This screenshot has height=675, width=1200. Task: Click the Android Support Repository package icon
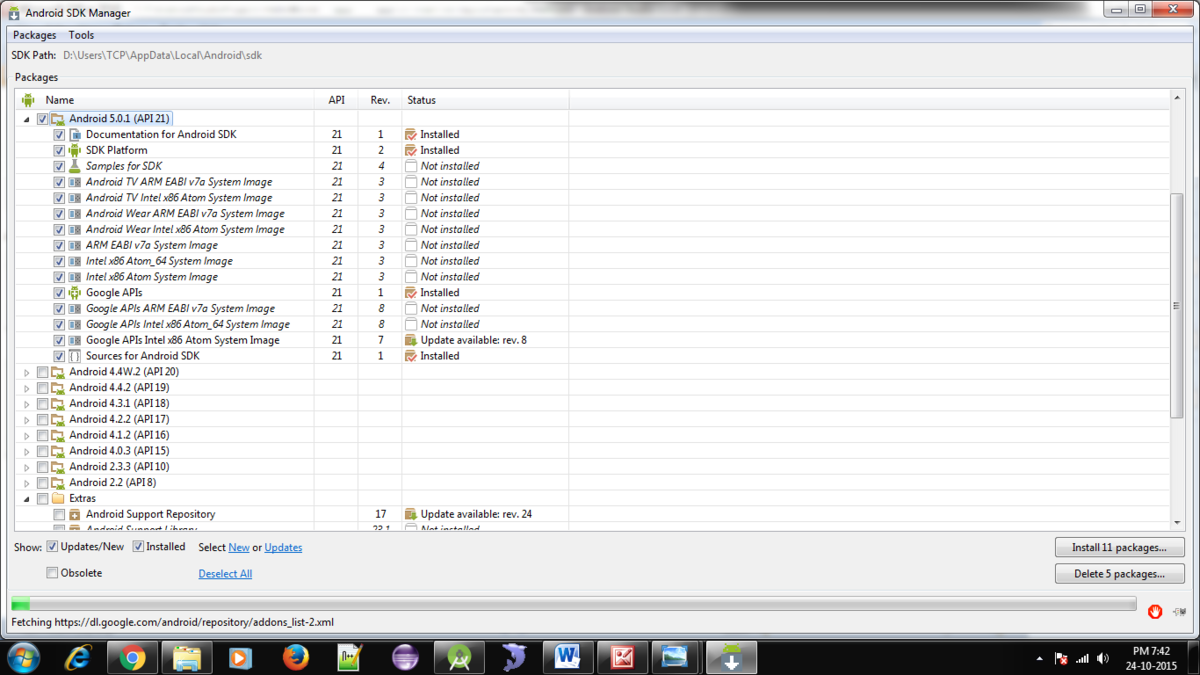[75, 514]
